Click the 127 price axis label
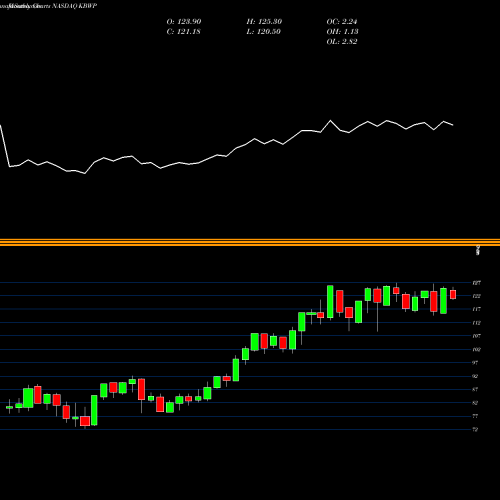Image resolution: width=500 pixels, height=500 pixels. tap(476, 283)
